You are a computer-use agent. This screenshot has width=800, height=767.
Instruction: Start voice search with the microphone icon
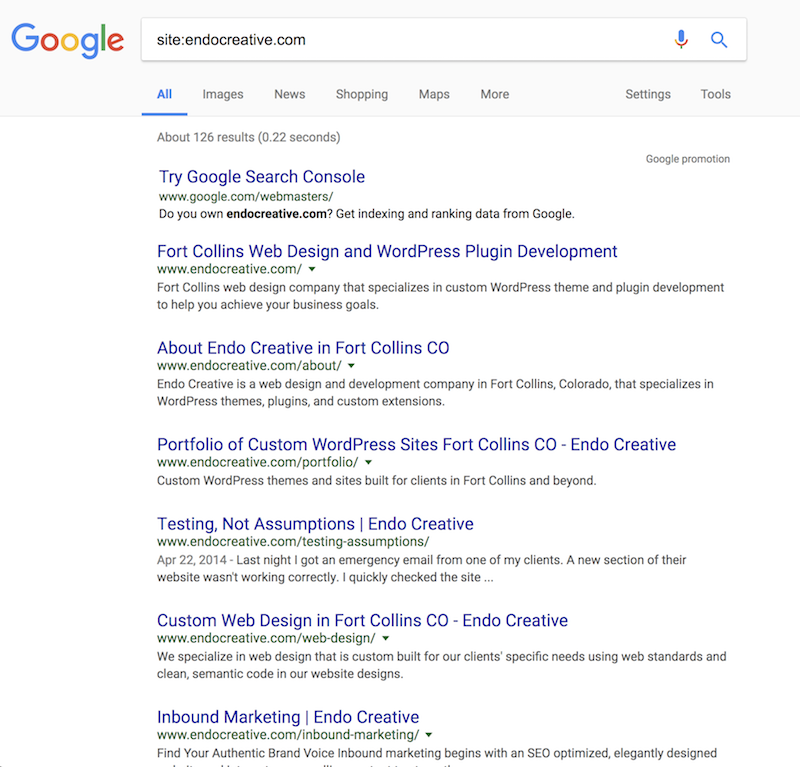pyautogui.click(x=681, y=39)
